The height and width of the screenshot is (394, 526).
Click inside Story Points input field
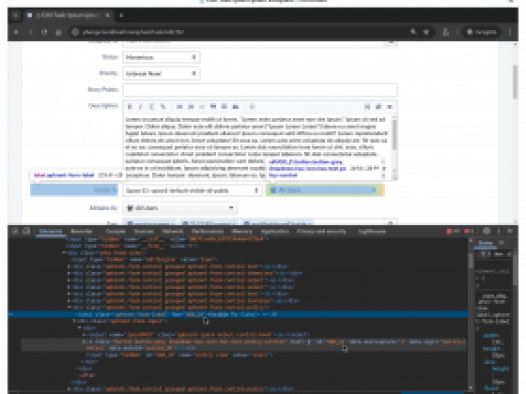coord(260,90)
